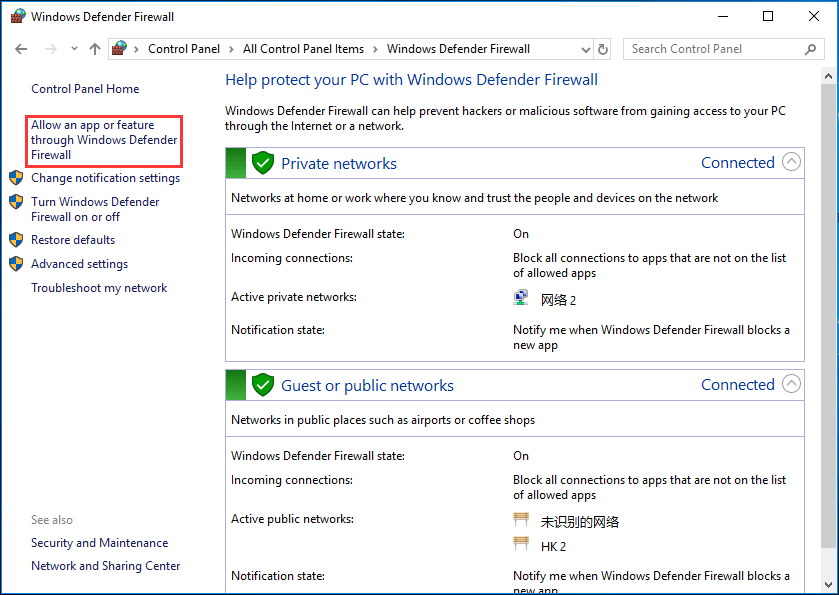The height and width of the screenshot is (595, 839).
Task: Click shield icon beside Turn Windows Defender Firewall
Action: click(x=17, y=202)
